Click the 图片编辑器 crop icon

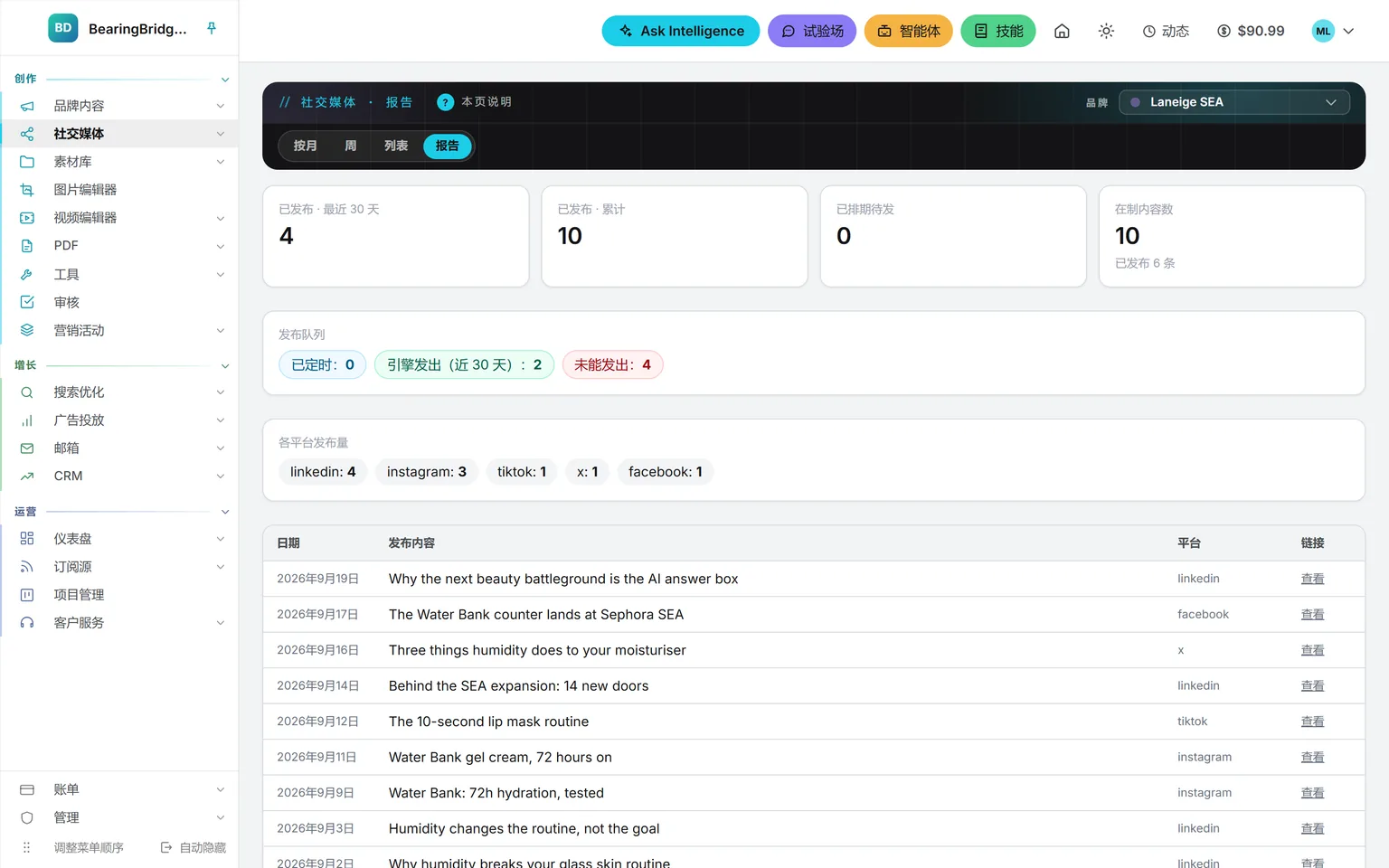tap(27, 190)
